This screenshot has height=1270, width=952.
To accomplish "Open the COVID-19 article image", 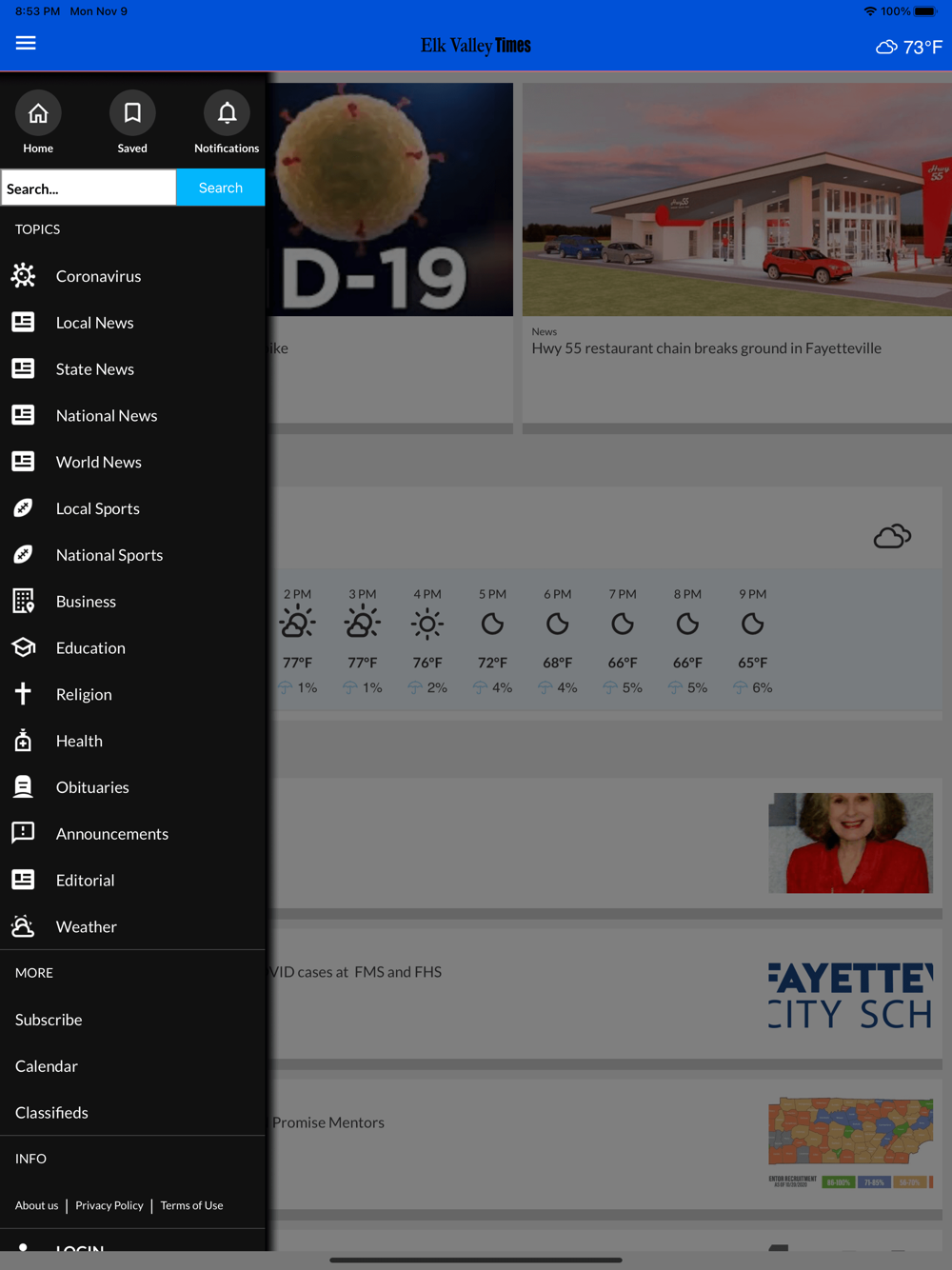I will click(390, 199).
